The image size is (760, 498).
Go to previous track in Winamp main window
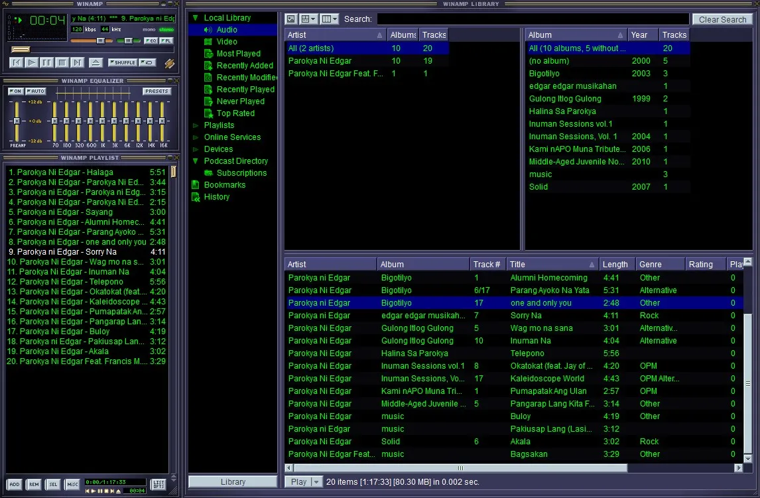16,63
